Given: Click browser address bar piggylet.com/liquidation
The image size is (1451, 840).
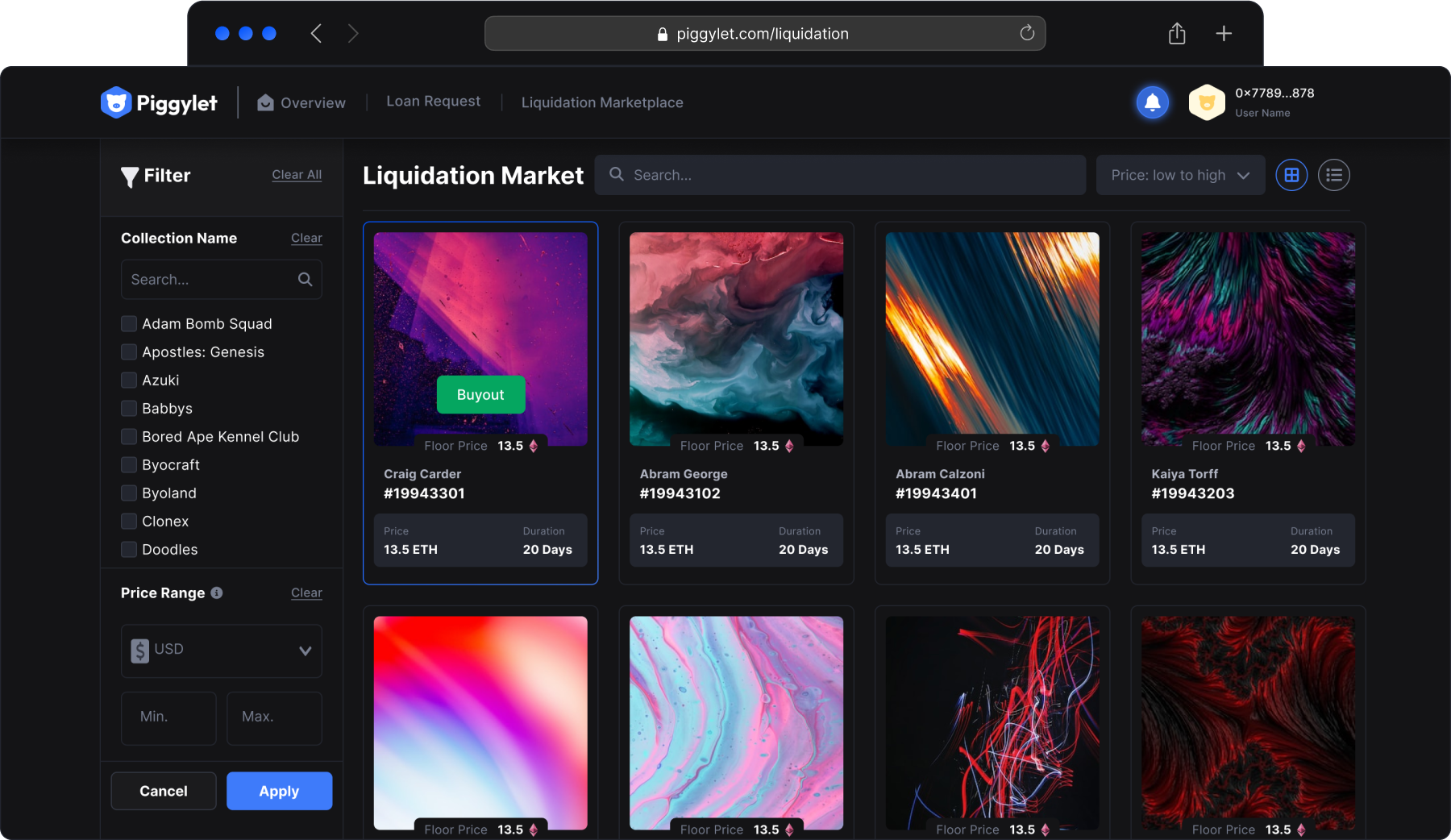Looking at the screenshot, I should [x=765, y=33].
